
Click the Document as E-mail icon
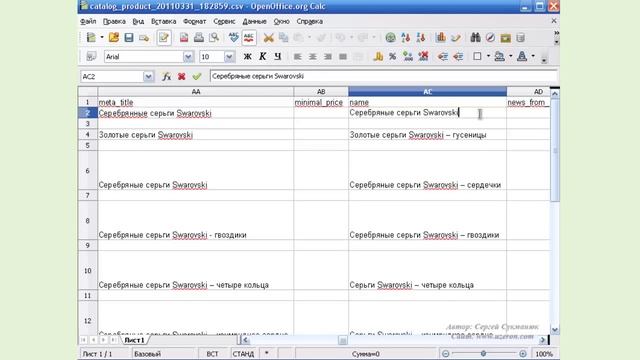pyautogui.click(x=144, y=38)
